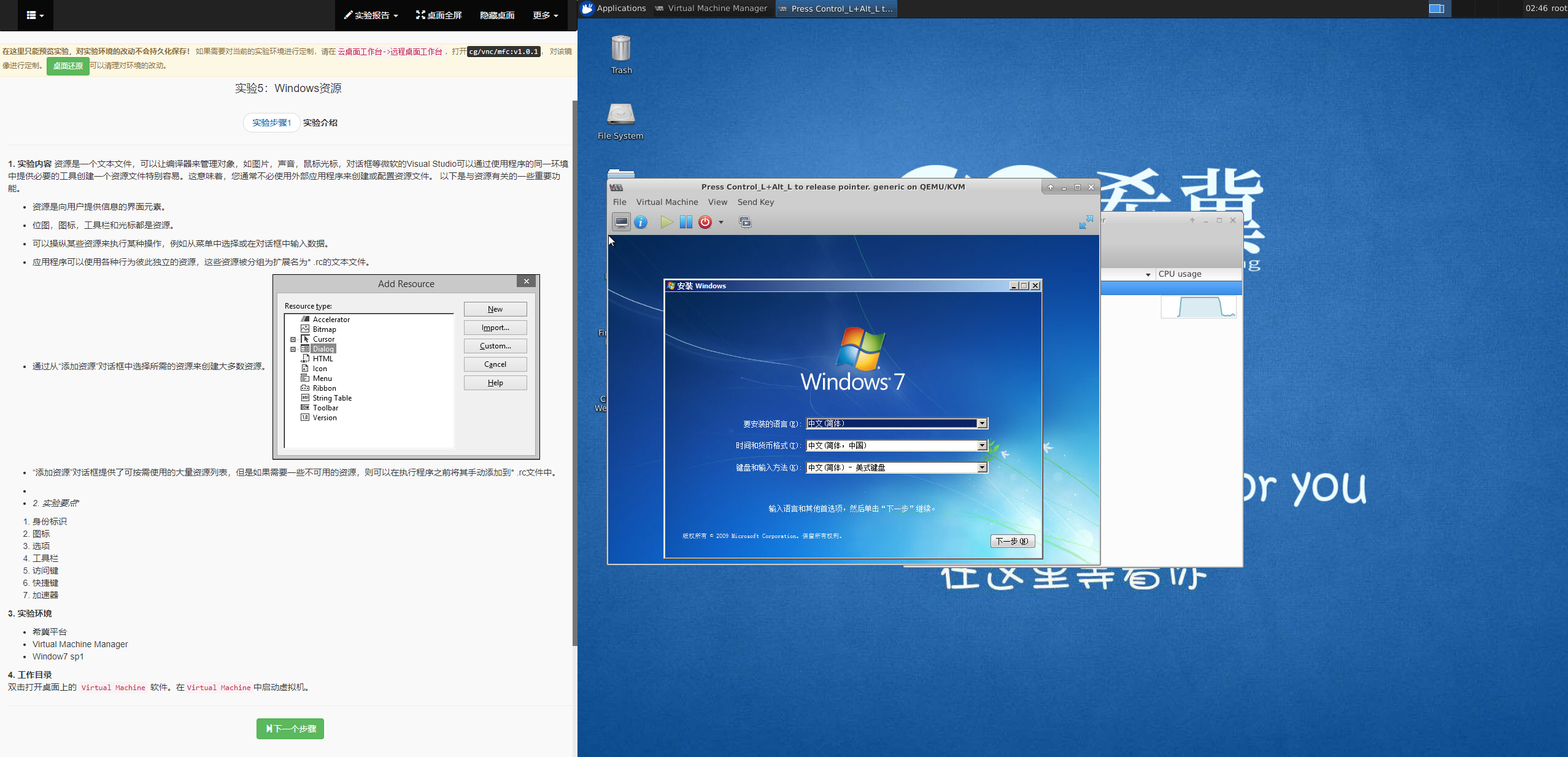This screenshot has height=757, width=1568.
Task: Open the time and currency format dropdown
Action: (x=982, y=445)
